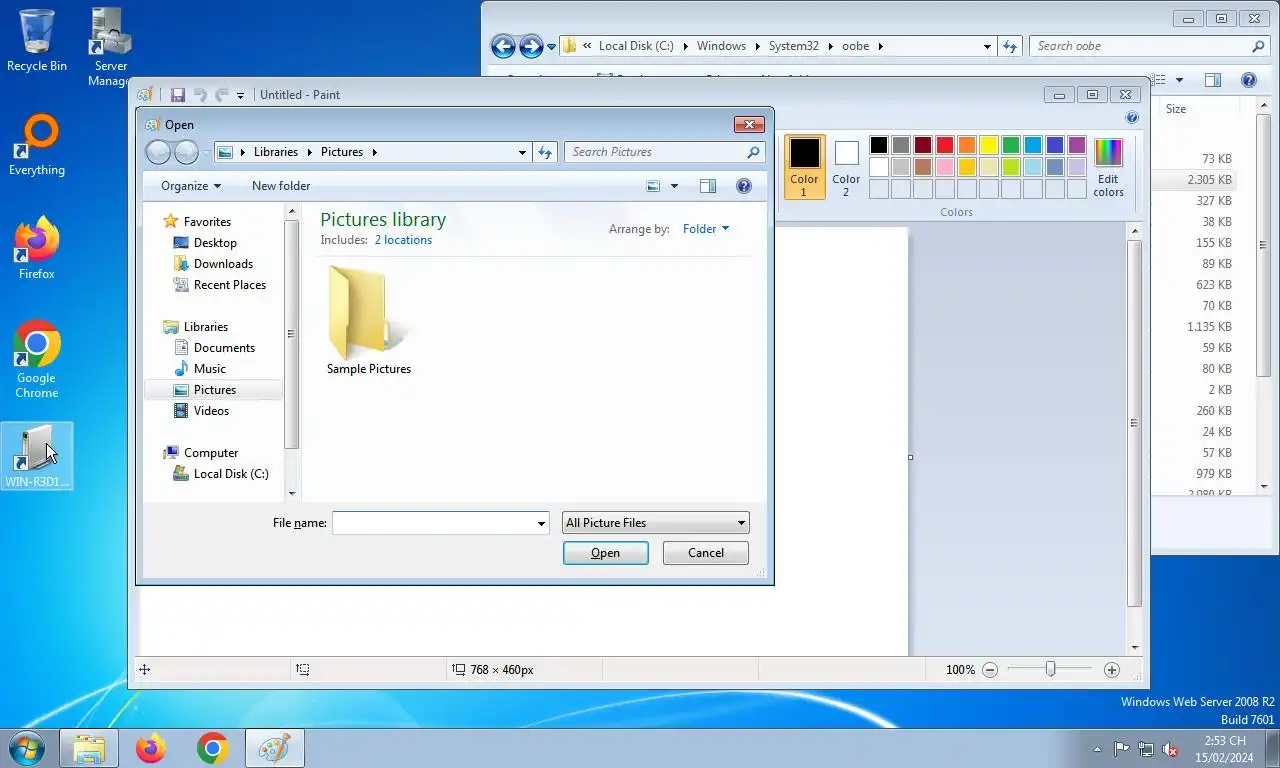
Task: Click the Size column header in Explorer
Action: (x=1200, y=109)
